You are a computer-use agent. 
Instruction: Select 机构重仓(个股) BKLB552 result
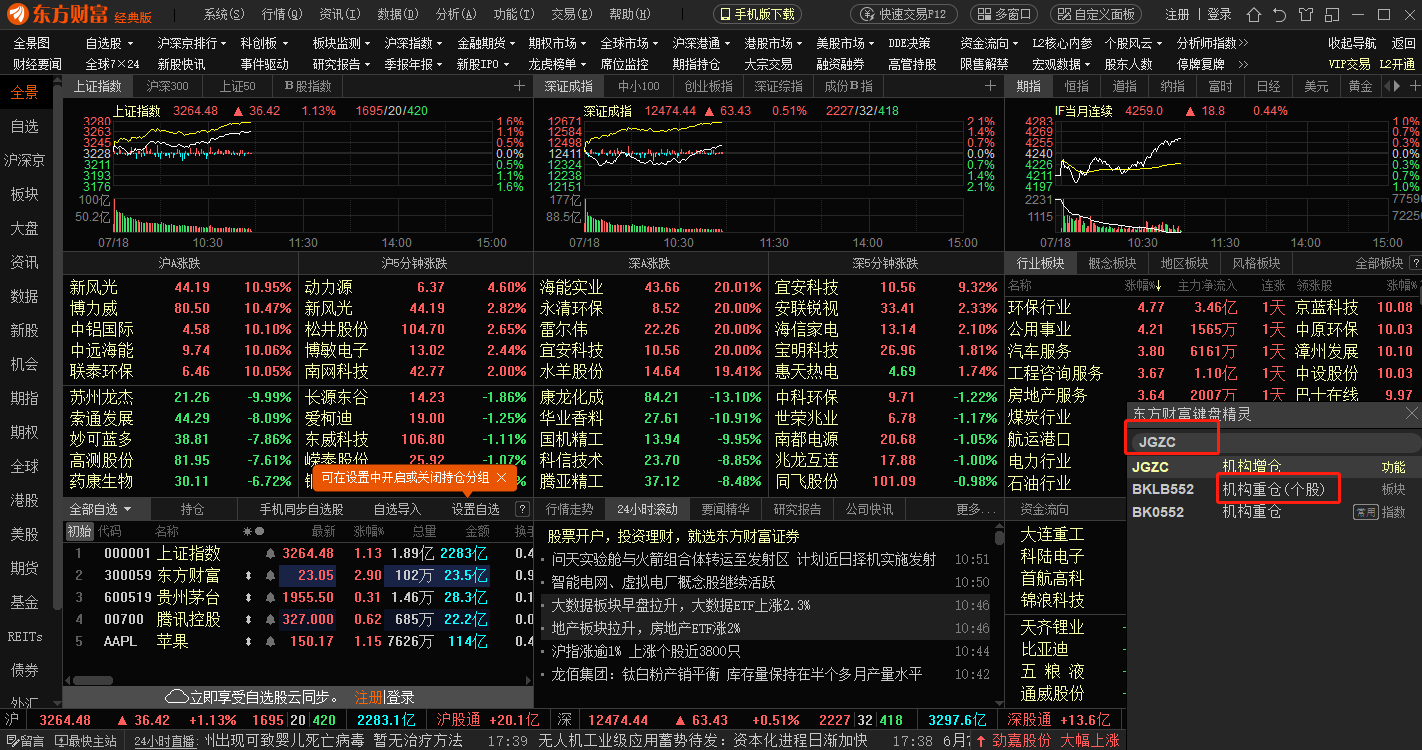(1273, 489)
